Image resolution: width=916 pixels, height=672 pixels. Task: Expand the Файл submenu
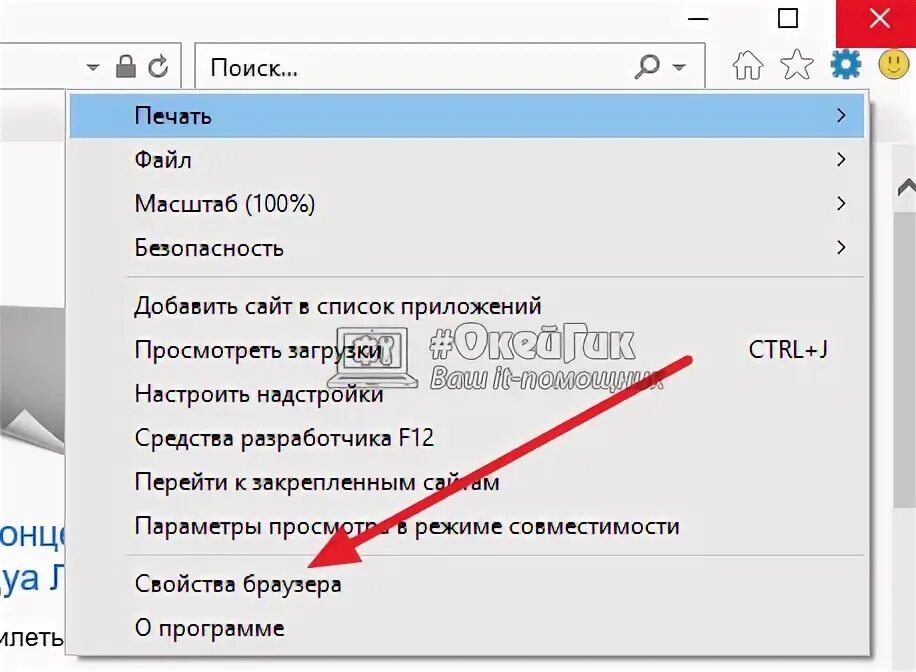[467, 160]
